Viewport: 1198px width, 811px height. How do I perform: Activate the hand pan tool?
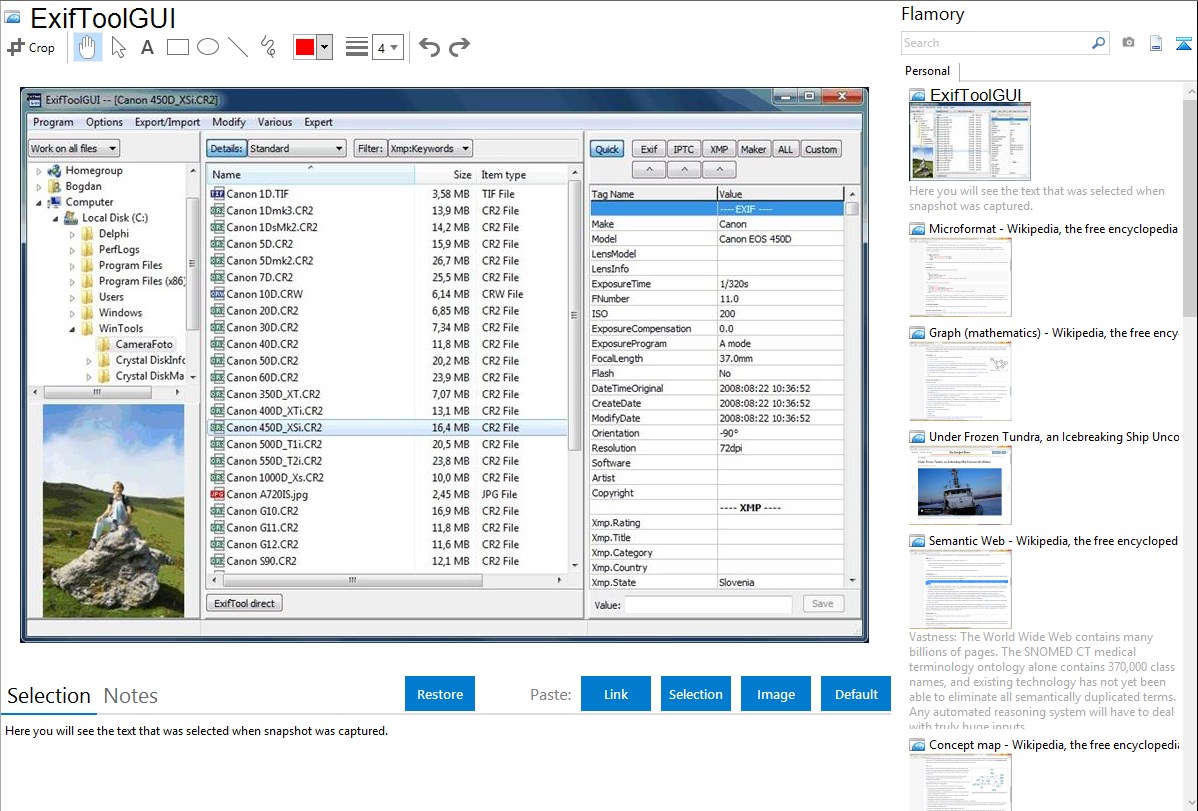[x=88, y=47]
